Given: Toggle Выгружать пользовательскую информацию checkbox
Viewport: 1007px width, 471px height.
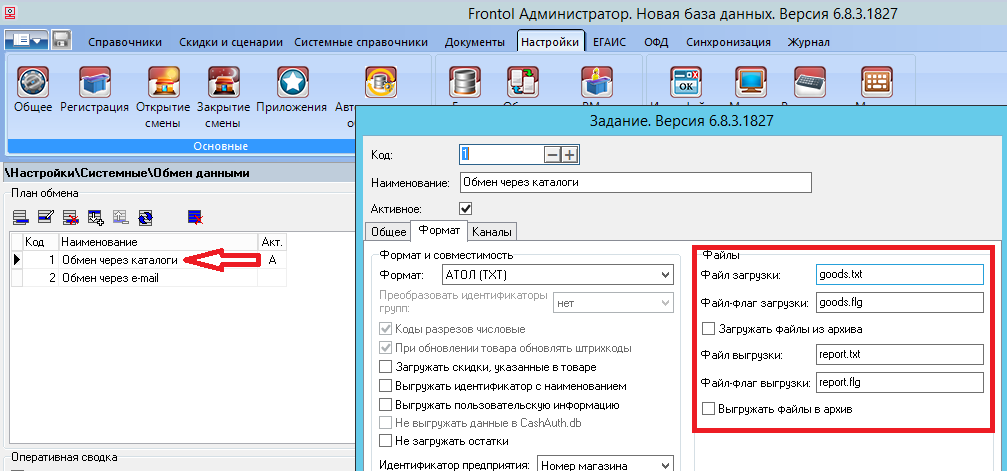Looking at the screenshot, I should click(x=385, y=405).
